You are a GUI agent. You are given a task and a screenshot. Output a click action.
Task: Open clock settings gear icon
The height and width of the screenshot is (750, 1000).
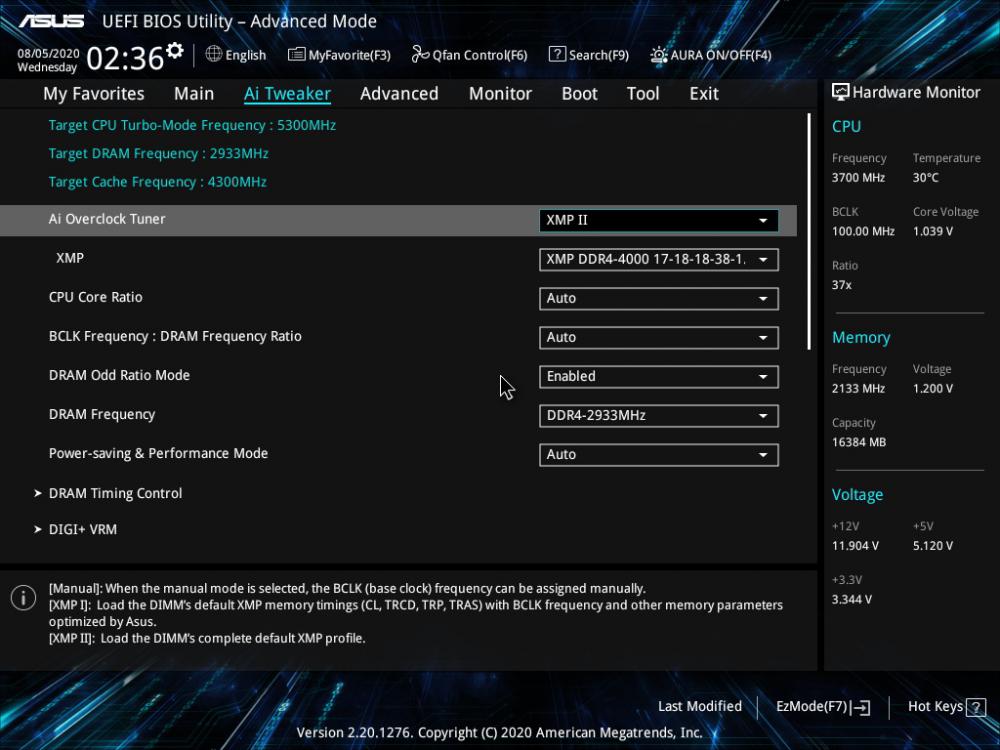tap(175, 50)
